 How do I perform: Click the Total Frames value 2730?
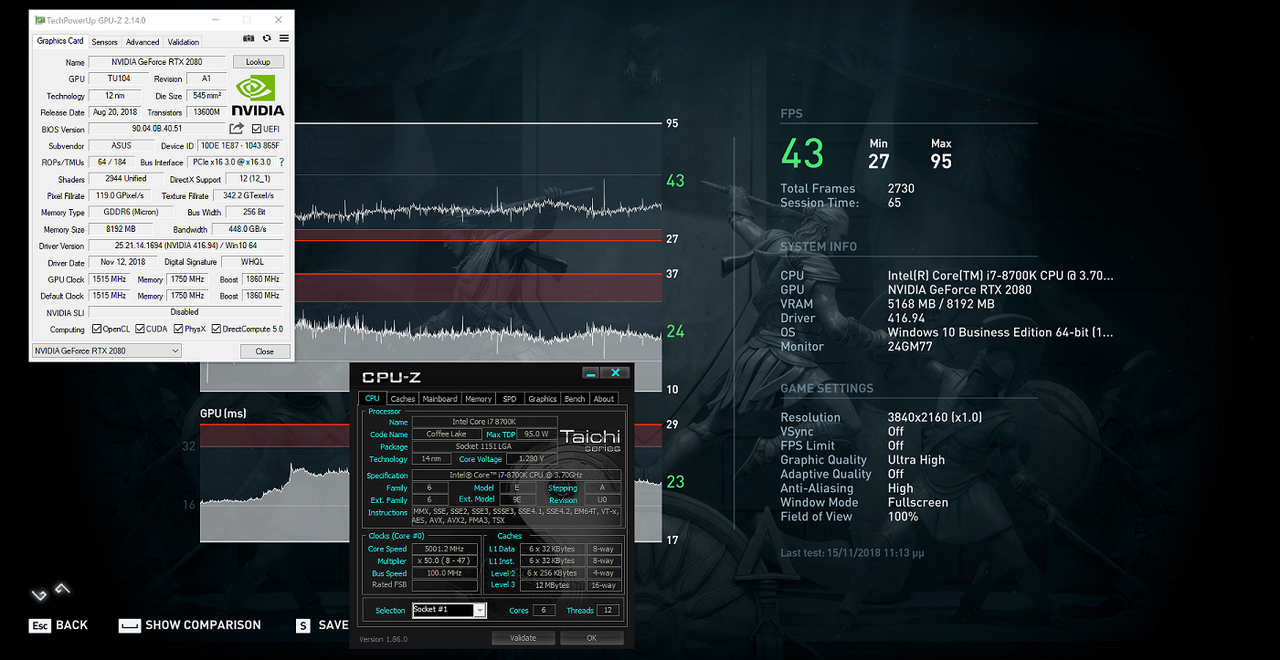pyautogui.click(x=900, y=188)
